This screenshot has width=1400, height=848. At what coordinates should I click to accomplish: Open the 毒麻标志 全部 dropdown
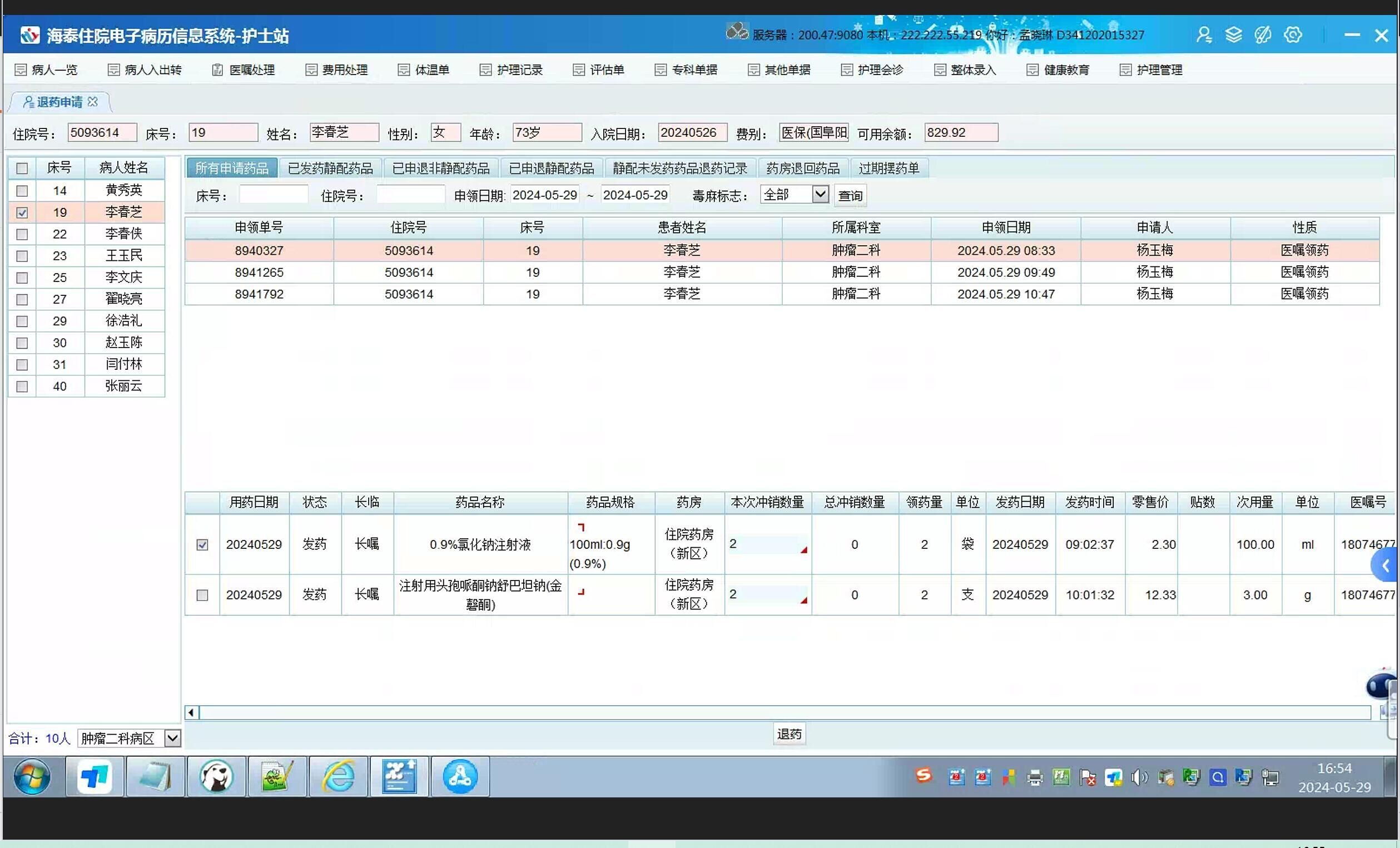(x=820, y=195)
